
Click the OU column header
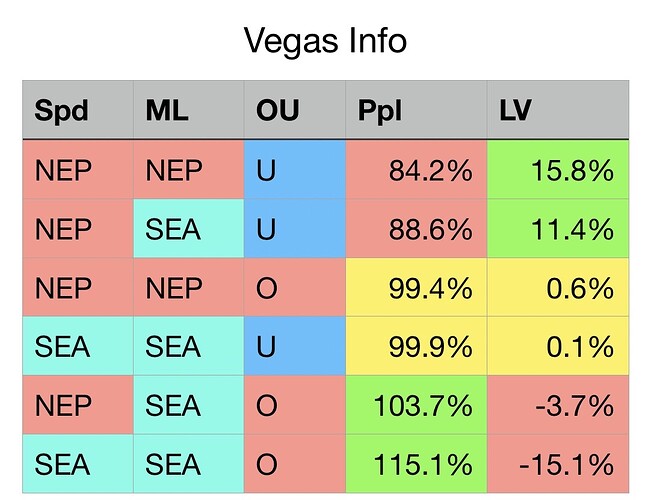pyautogui.click(x=294, y=108)
